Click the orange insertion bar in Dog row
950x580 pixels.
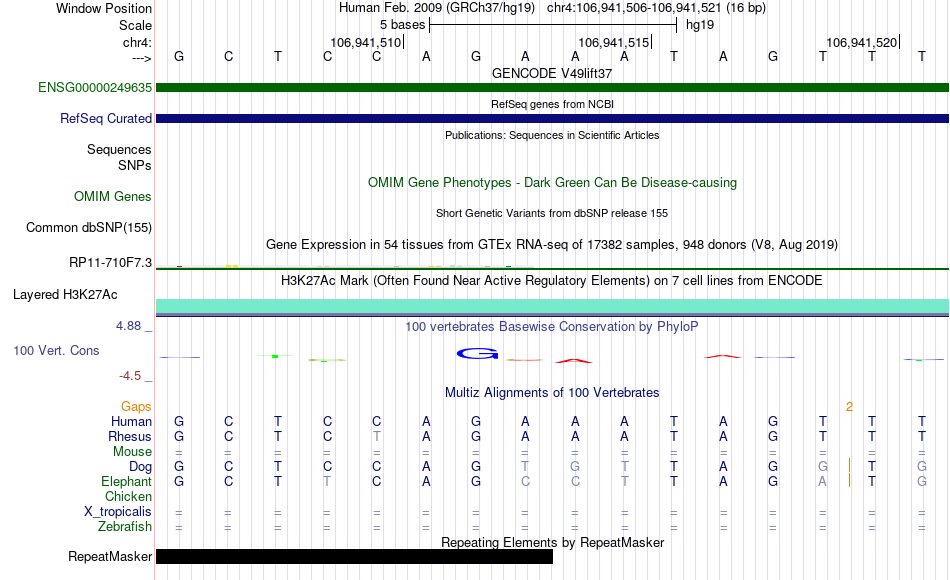click(849, 465)
